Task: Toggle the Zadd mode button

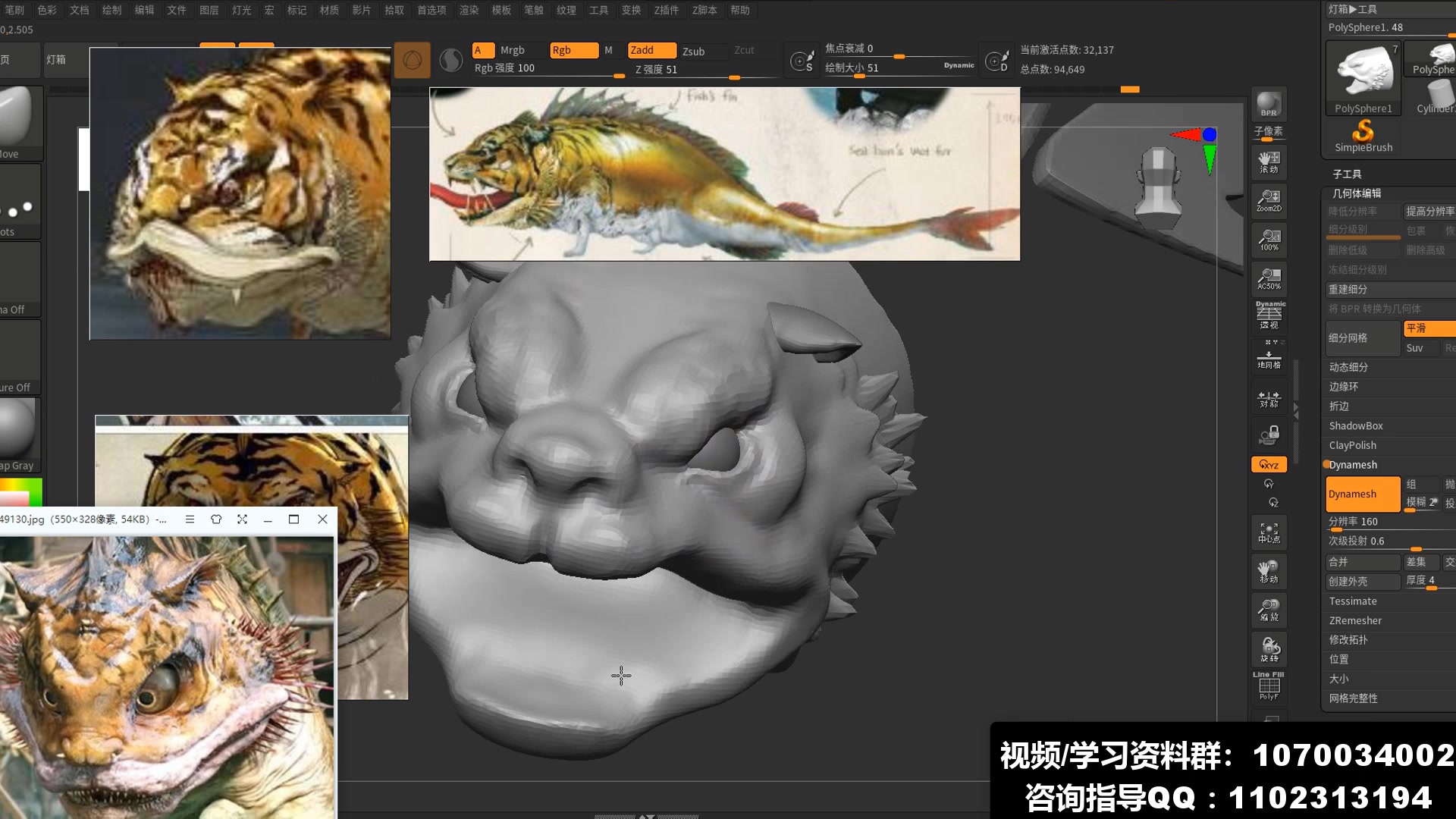Action: coord(651,50)
